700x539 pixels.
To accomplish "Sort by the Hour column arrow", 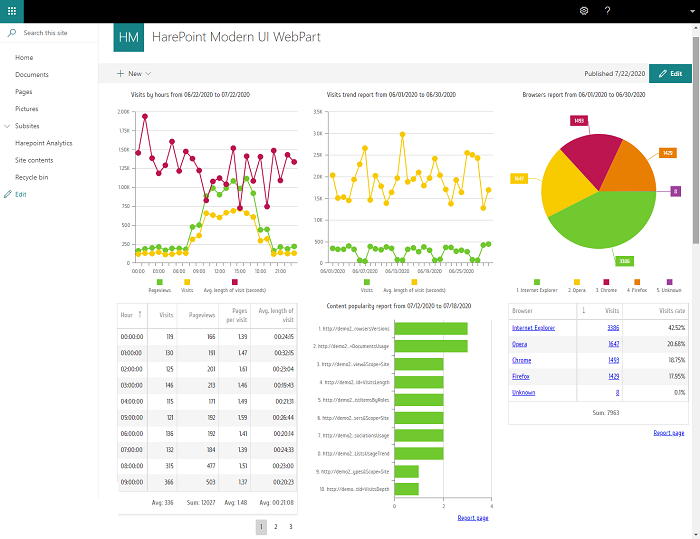I will point(140,315).
